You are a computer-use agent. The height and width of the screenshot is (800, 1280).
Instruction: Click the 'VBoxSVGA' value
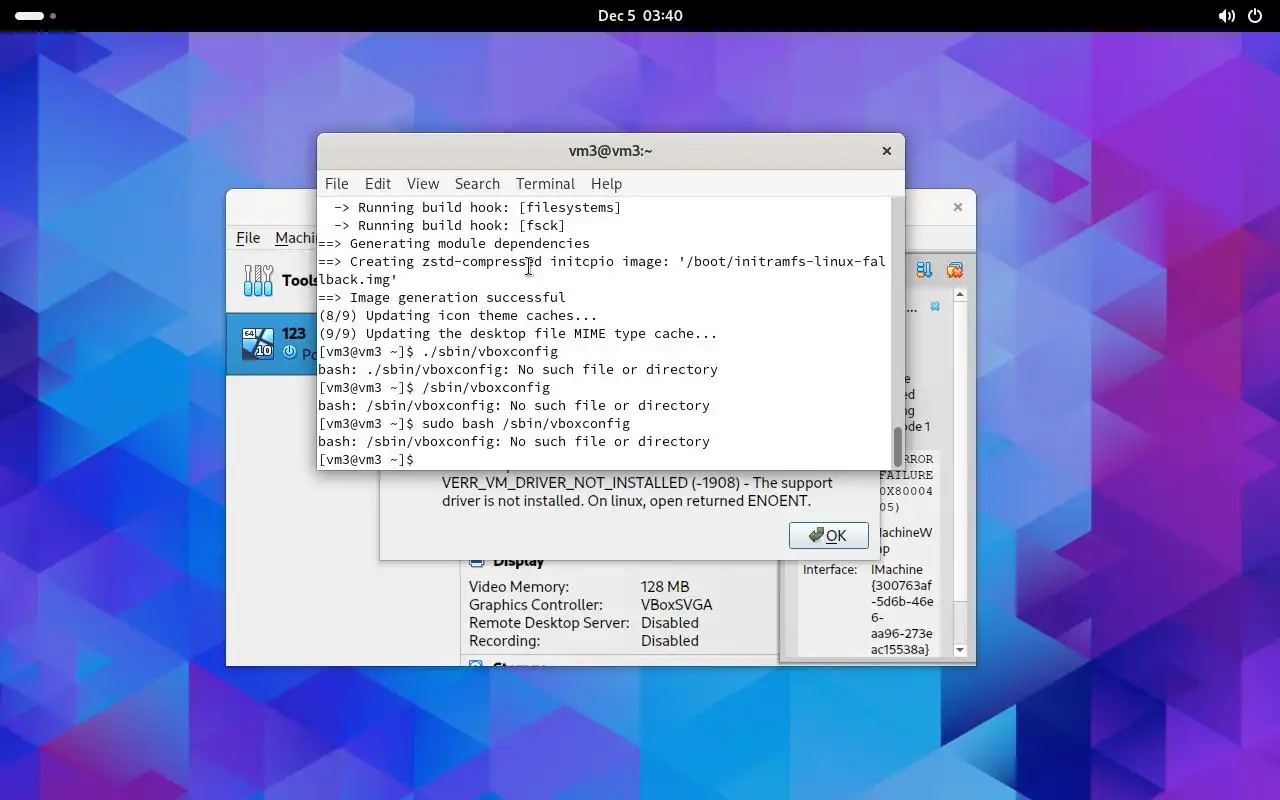[677, 605]
